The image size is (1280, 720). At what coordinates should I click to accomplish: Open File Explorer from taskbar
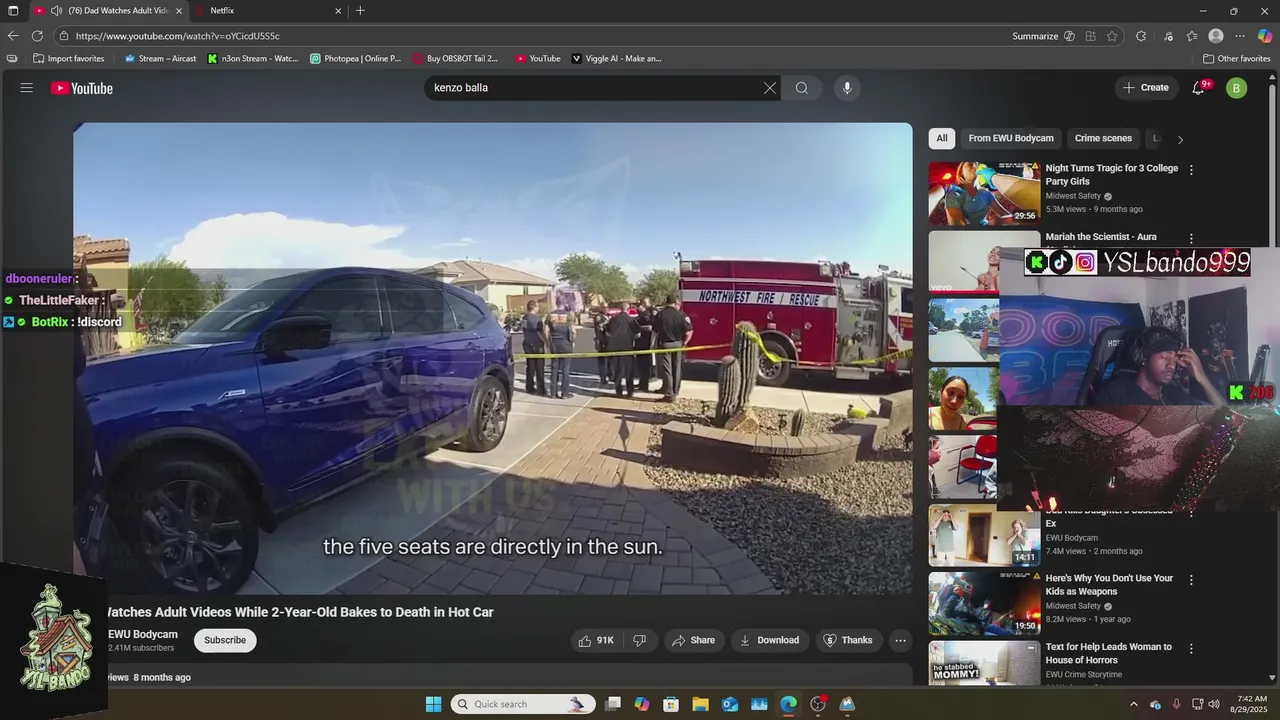[700, 704]
